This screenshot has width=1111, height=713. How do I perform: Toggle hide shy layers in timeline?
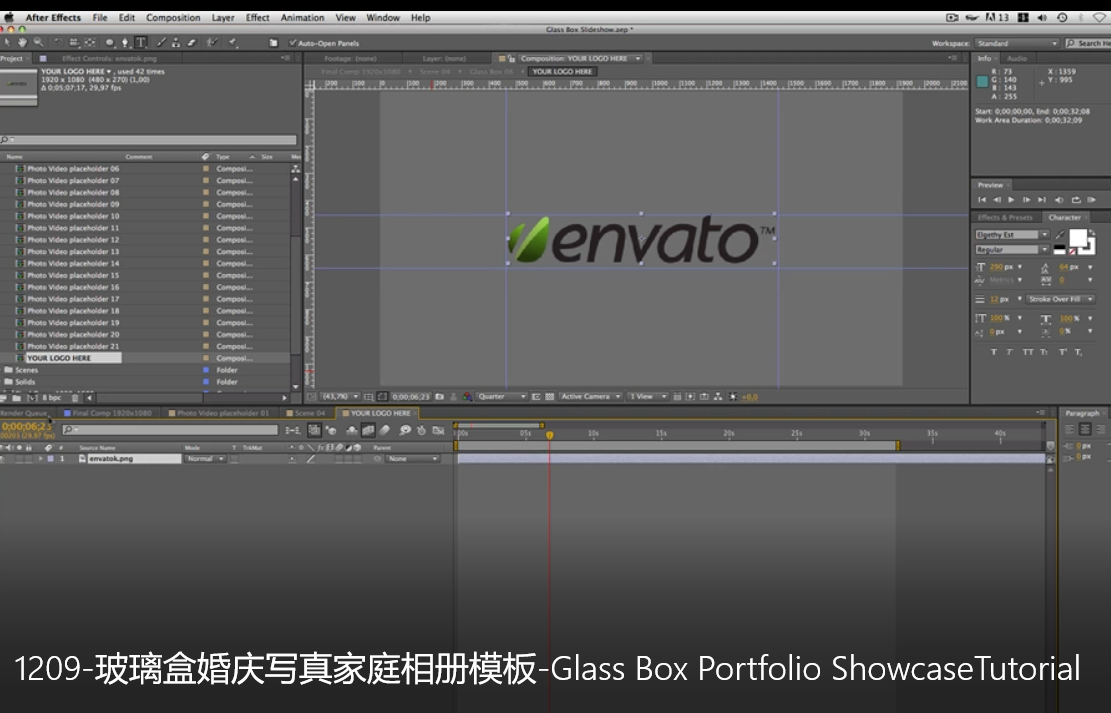click(x=351, y=430)
